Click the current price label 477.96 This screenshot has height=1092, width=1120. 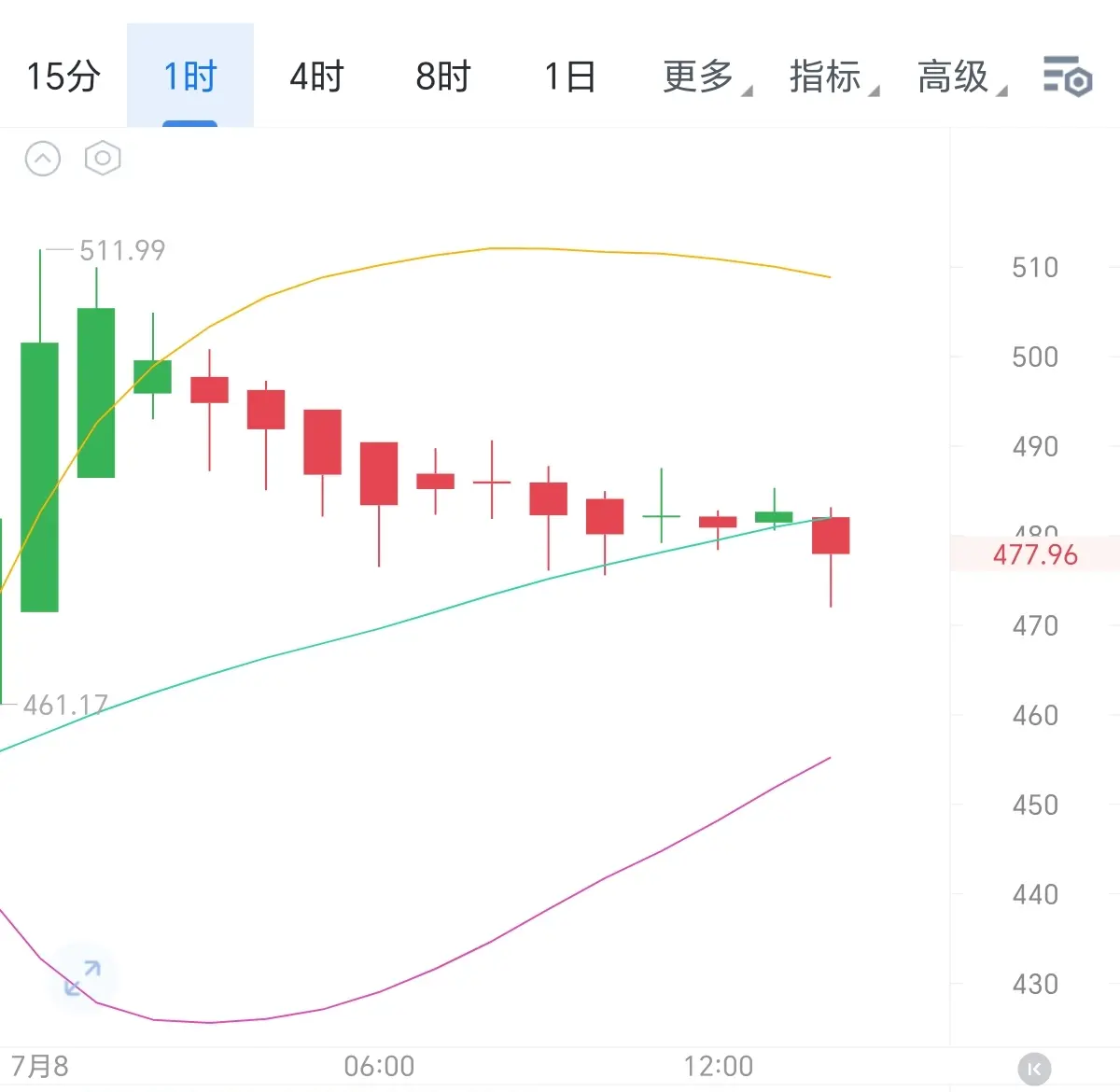click(x=1035, y=554)
